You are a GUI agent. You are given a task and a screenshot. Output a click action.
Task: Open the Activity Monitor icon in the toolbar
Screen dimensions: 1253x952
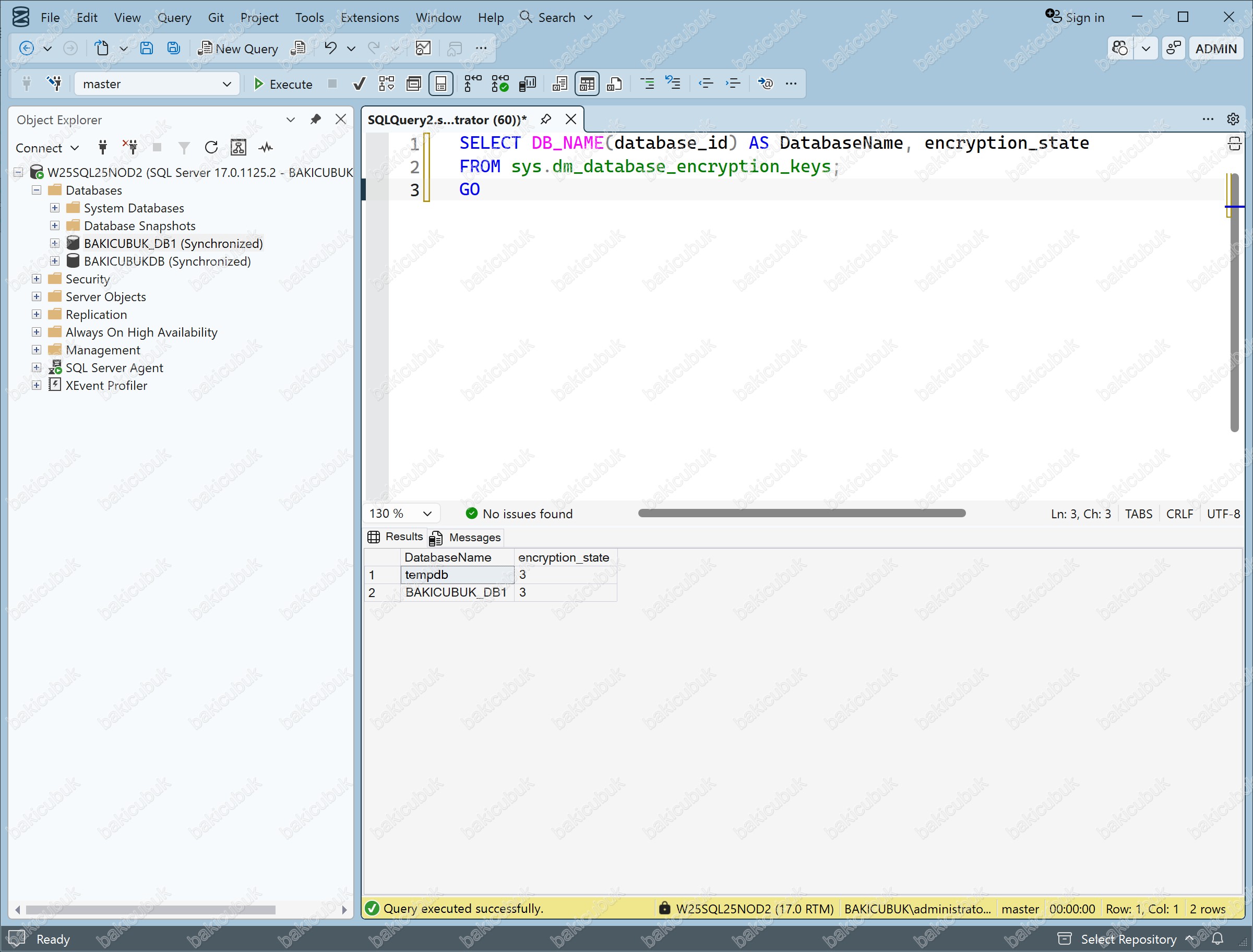(423, 49)
